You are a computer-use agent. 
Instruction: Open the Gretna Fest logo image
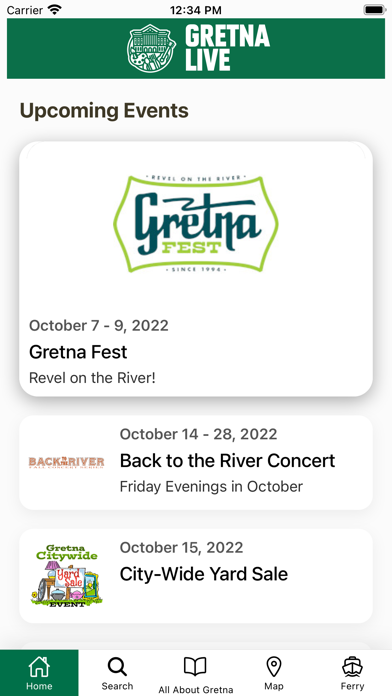pyautogui.click(x=196, y=223)
